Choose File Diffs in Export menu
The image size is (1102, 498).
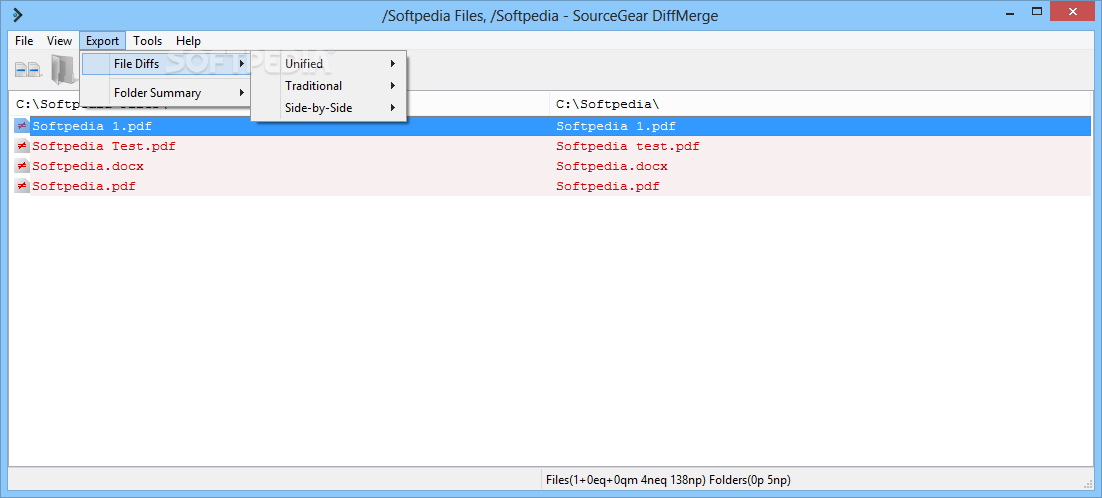[x=166, y=64]
